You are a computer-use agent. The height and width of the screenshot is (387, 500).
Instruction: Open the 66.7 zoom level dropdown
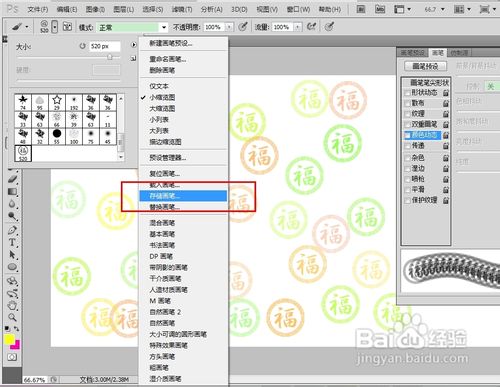[443, 9]
